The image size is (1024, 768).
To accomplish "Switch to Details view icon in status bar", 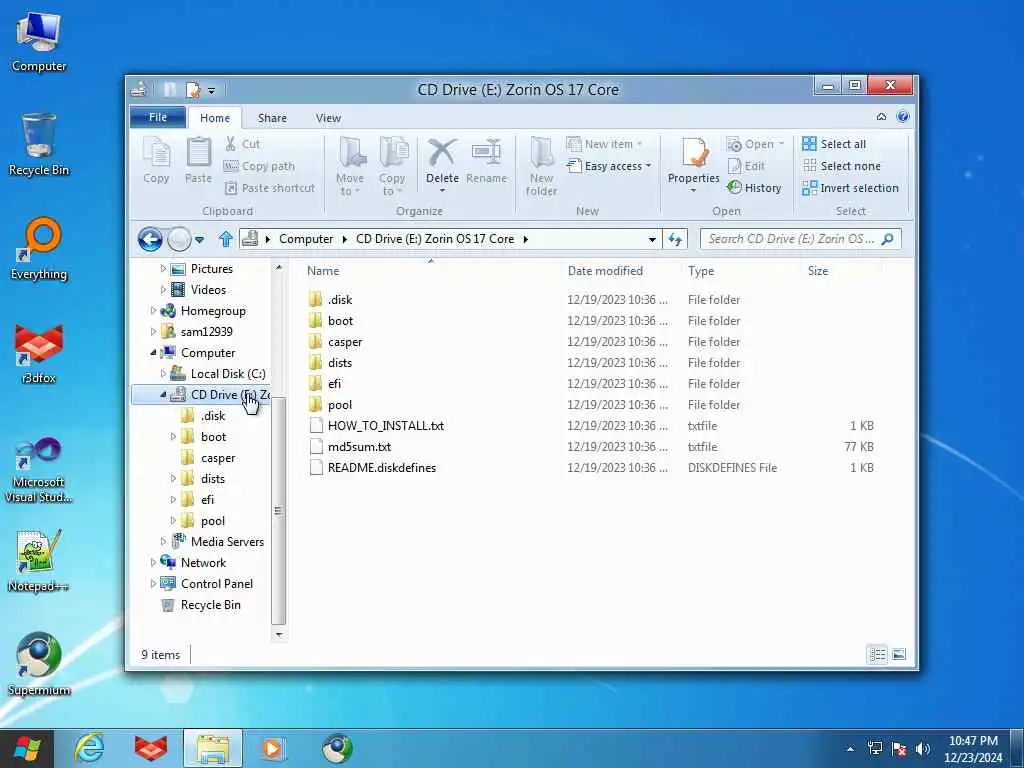I will (x=877, y=654).
